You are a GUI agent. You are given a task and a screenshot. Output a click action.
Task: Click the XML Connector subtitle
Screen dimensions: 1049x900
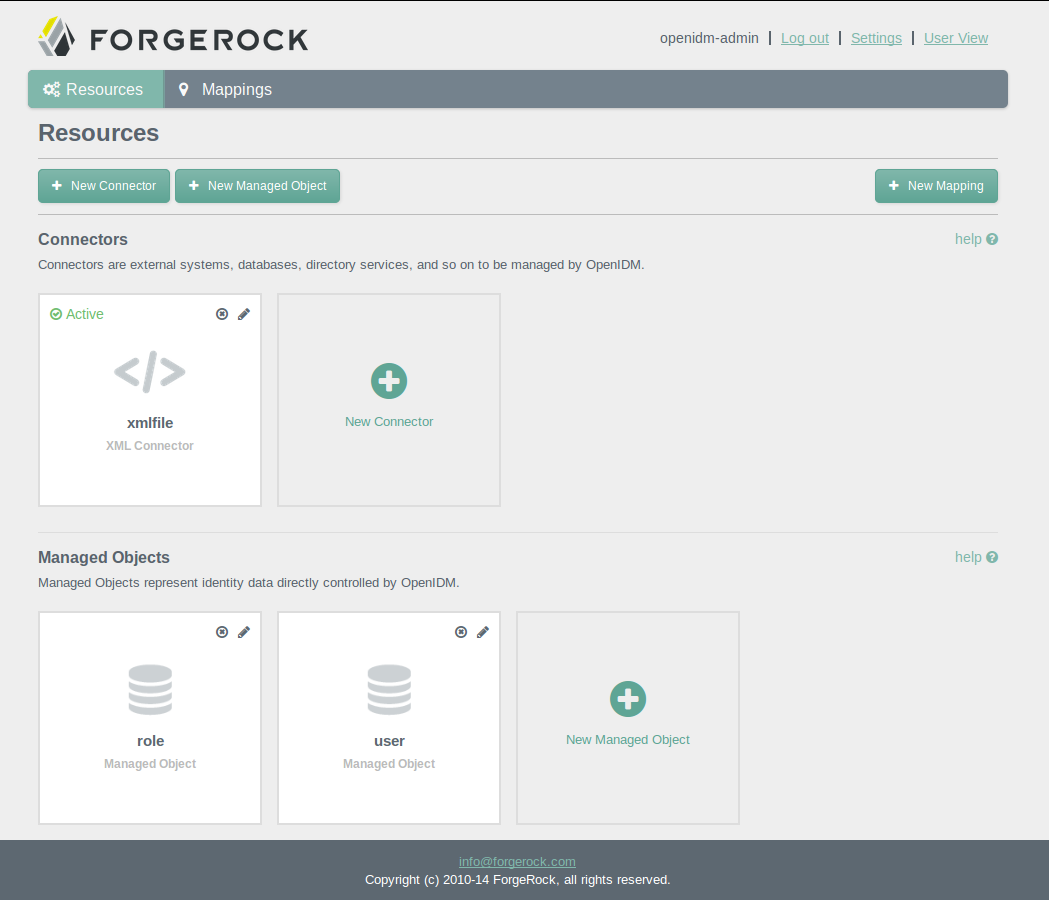tap(150, 446)
